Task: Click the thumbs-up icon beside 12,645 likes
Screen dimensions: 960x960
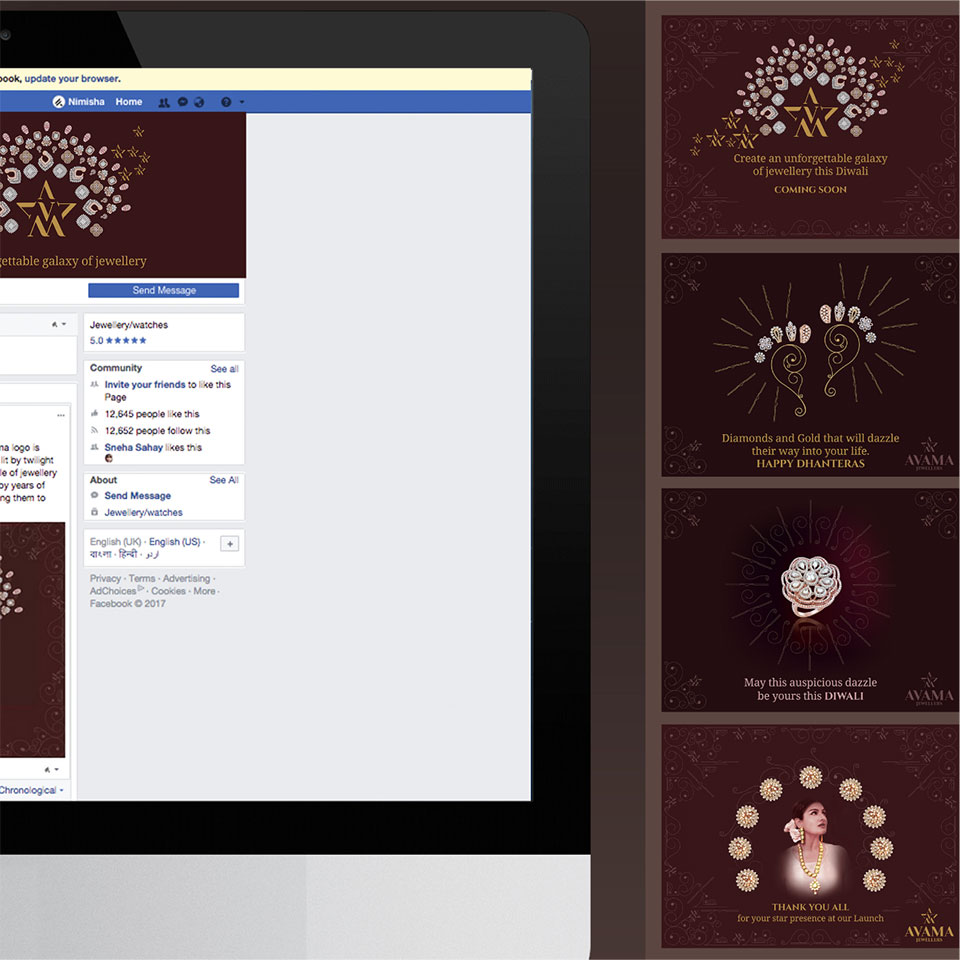Action: pos(95,413)
